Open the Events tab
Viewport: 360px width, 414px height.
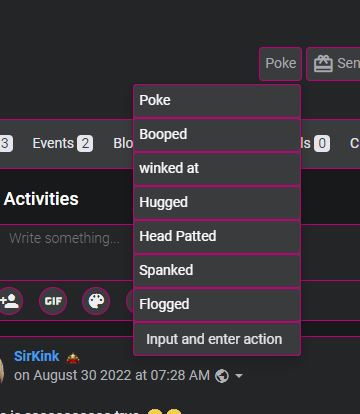coord(63,144)
